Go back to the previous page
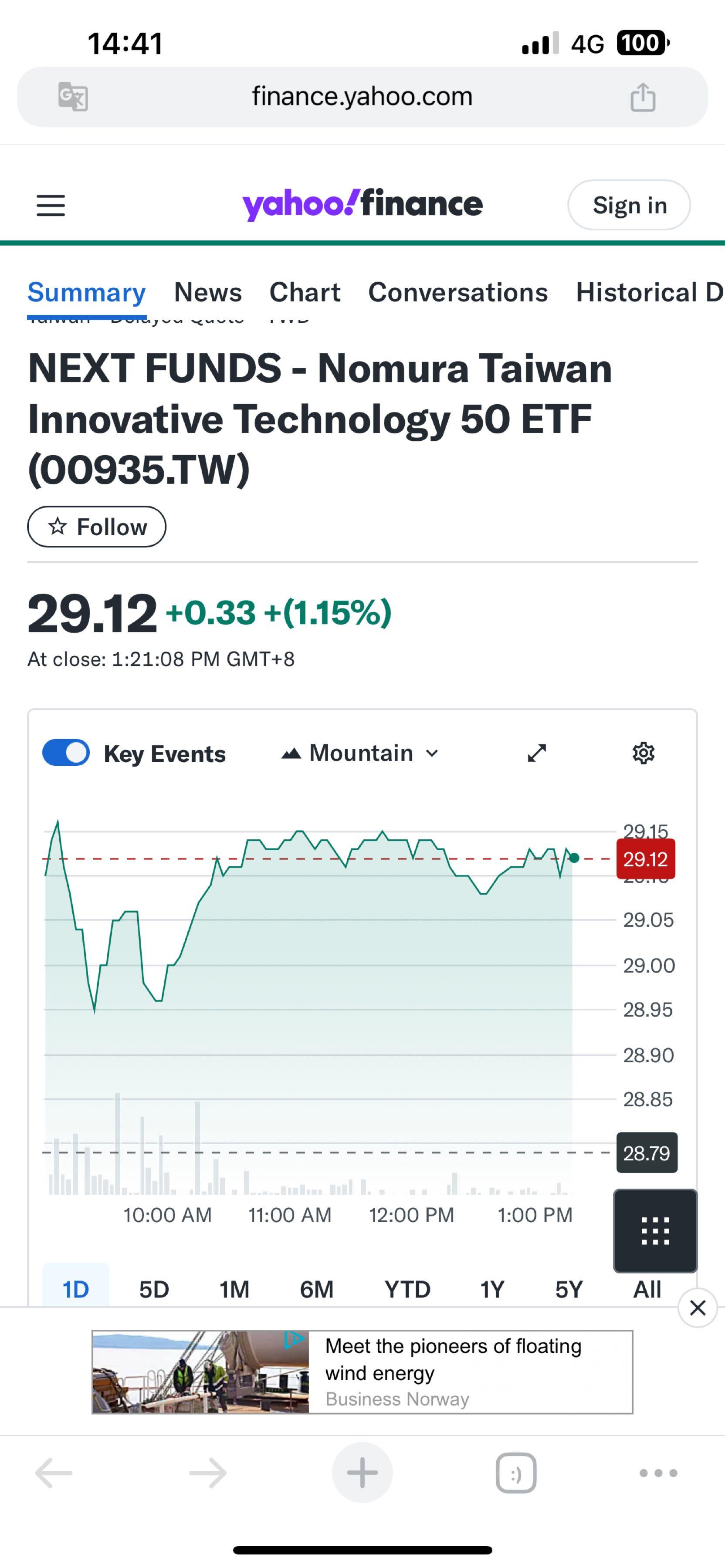 pos(54,1473)
